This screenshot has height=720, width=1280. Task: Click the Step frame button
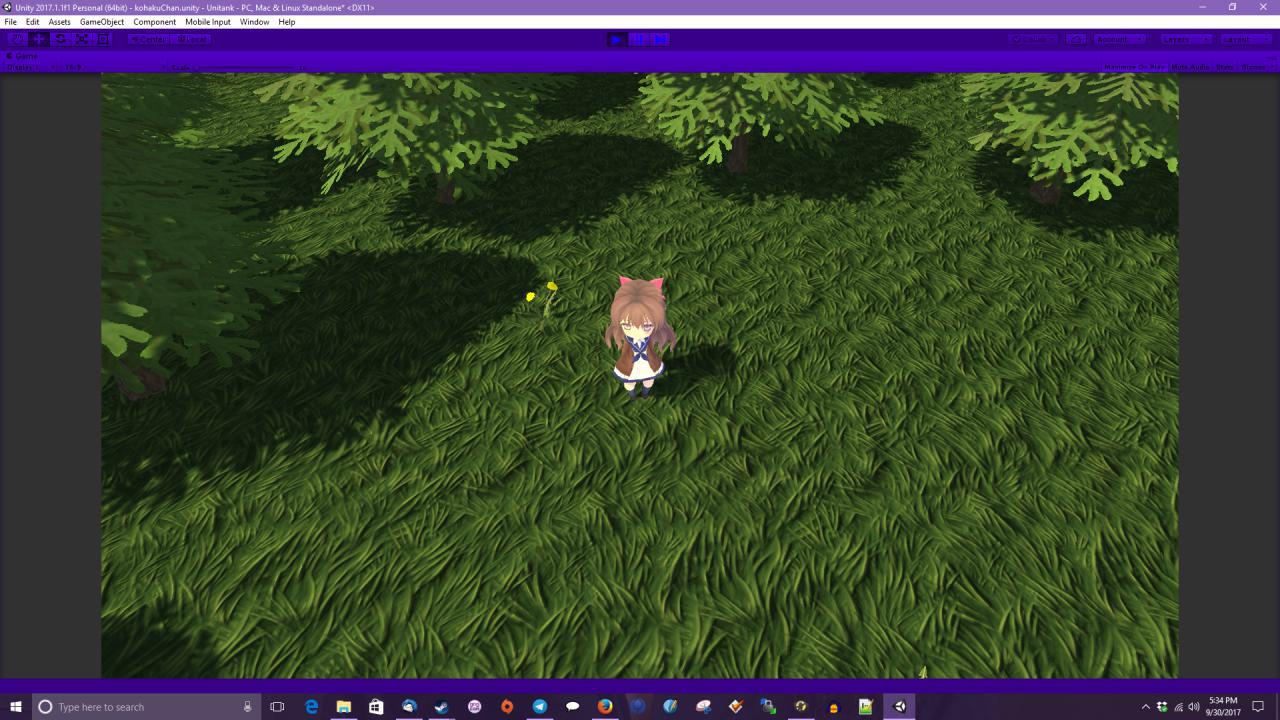point(660,39)
